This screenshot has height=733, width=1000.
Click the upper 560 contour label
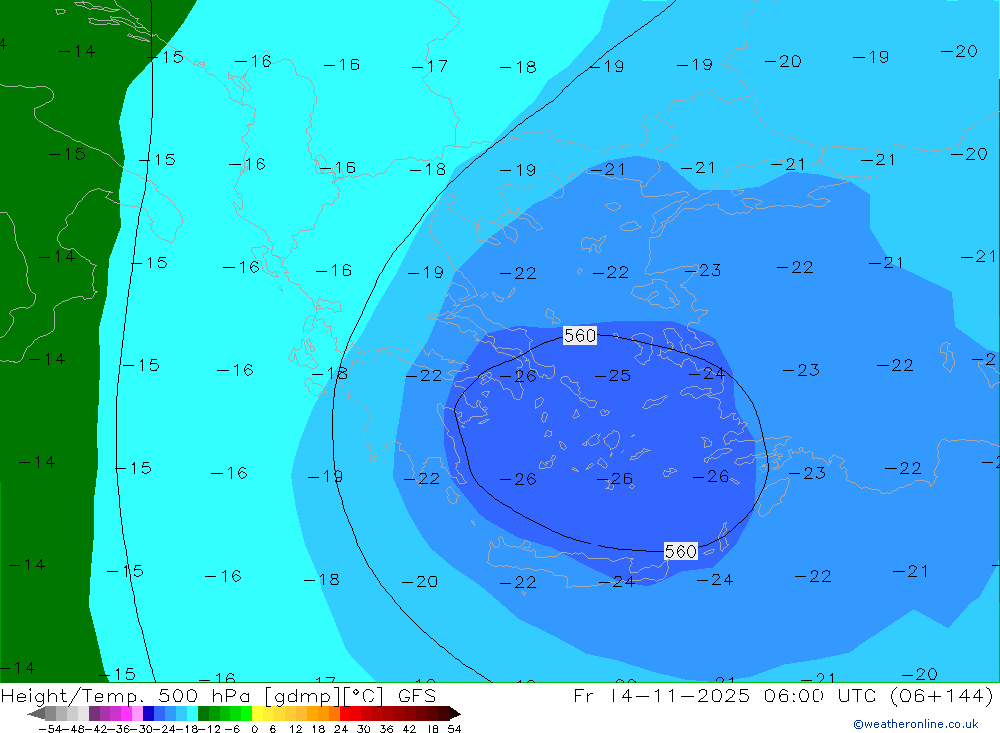point(580,336)
